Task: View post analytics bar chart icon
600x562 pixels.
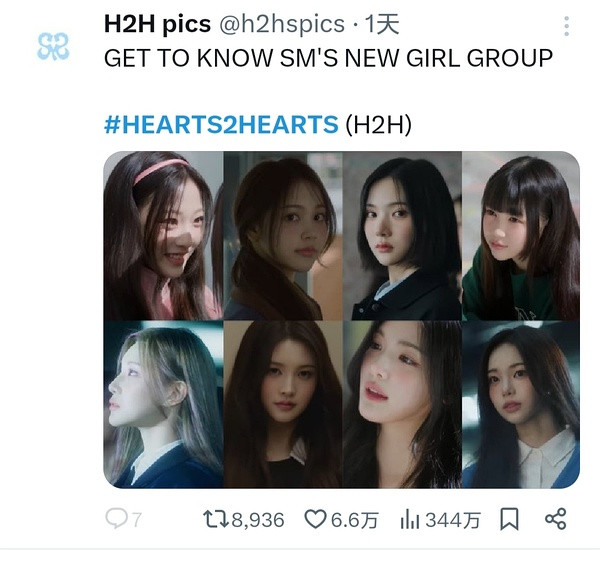Action: (410, 520)
